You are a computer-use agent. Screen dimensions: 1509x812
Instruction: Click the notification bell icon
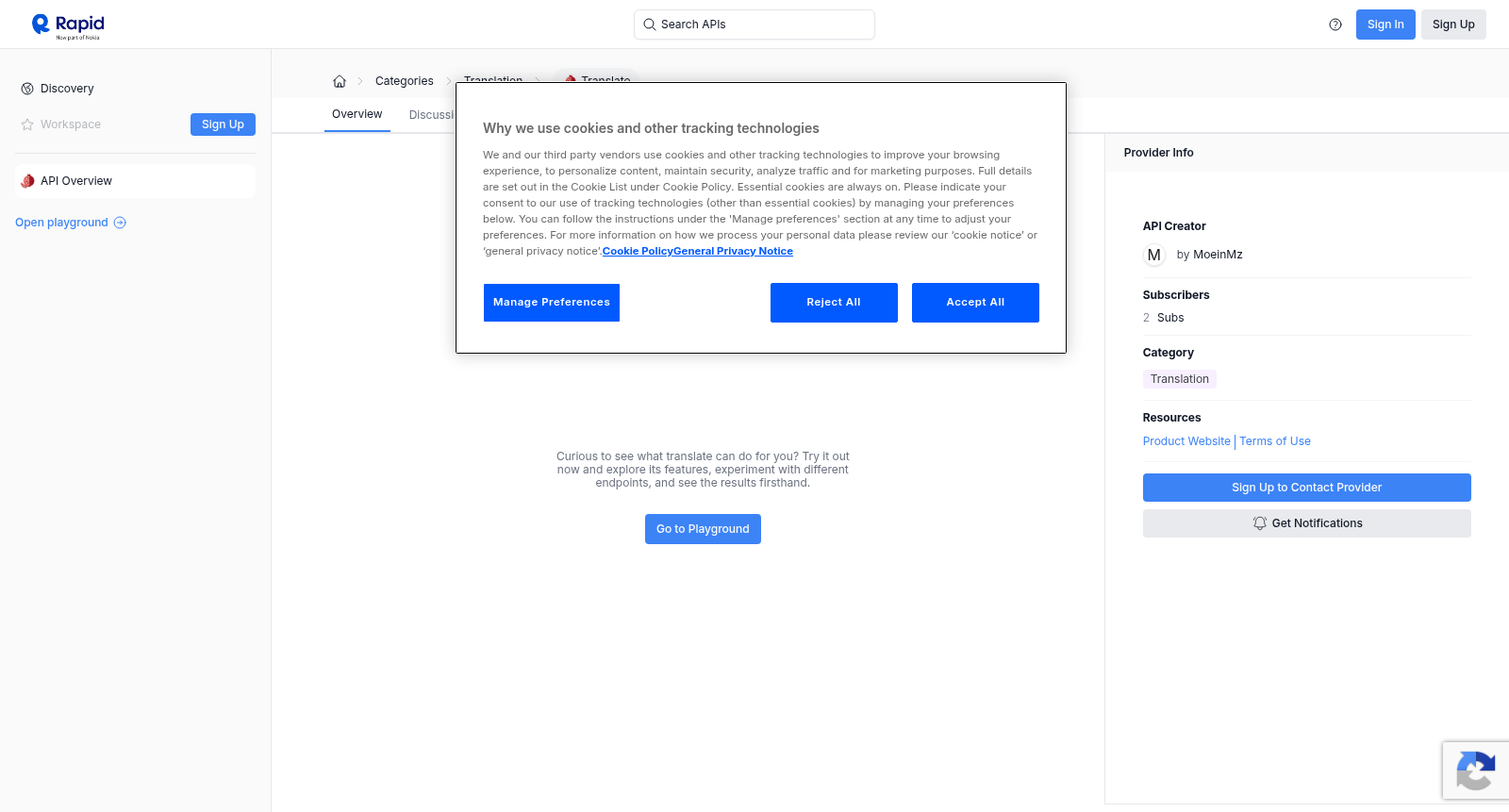(x=1260, y=523)
